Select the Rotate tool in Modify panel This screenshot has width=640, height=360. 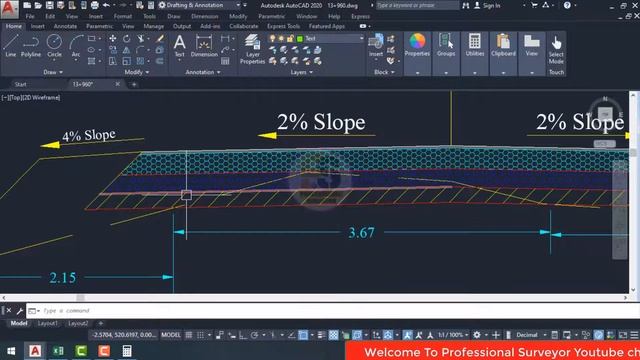tap(127, 38)
